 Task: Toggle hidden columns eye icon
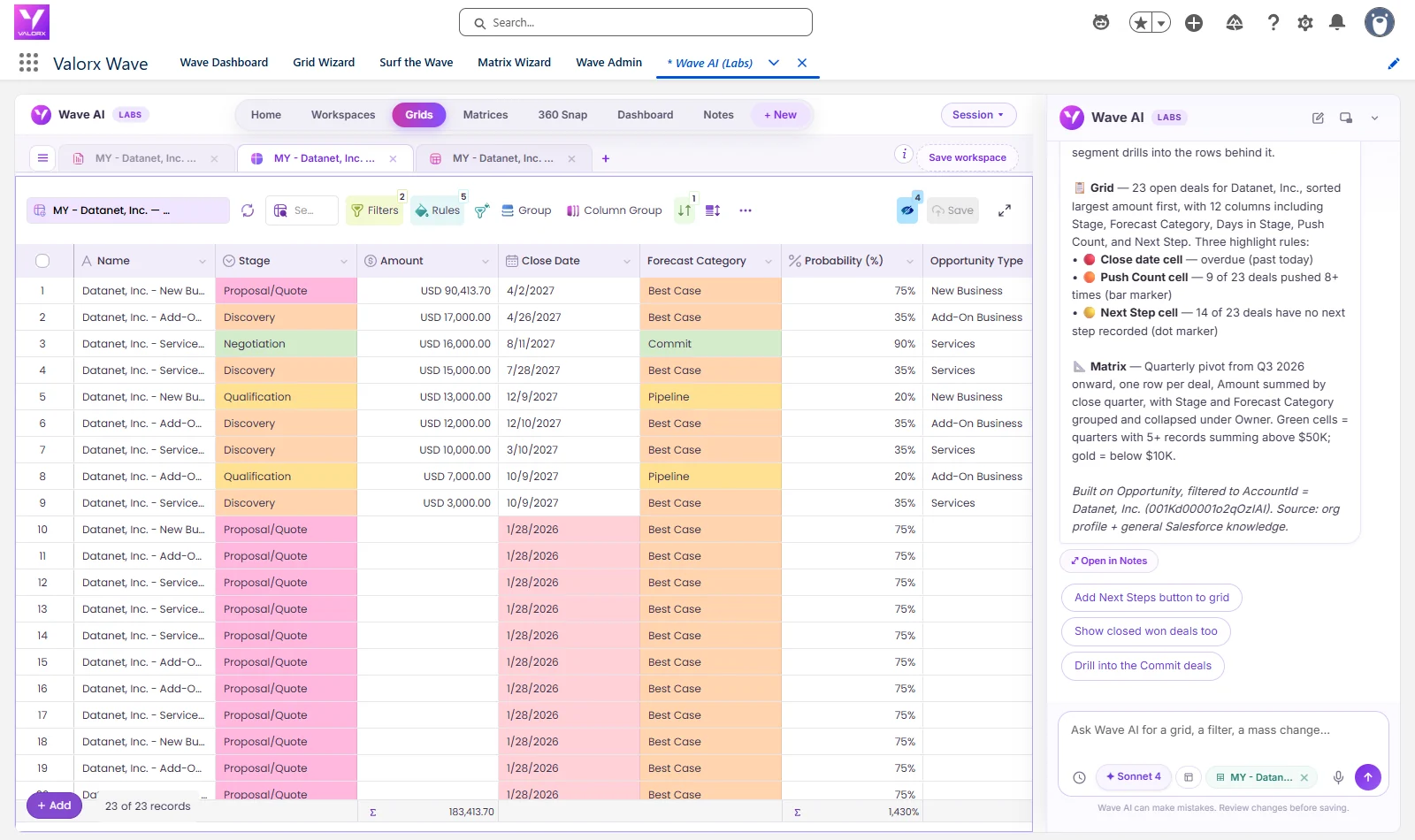tap(907, 210)
